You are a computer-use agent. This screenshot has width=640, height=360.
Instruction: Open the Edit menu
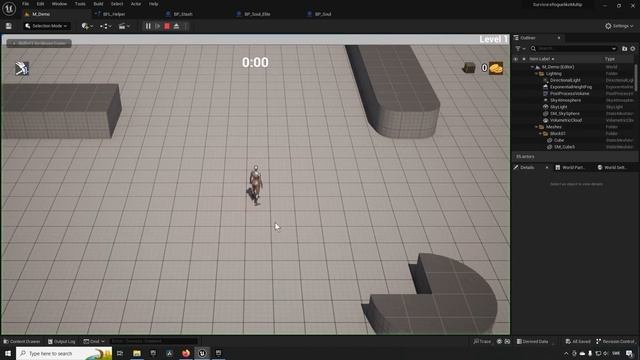[40, 4]
